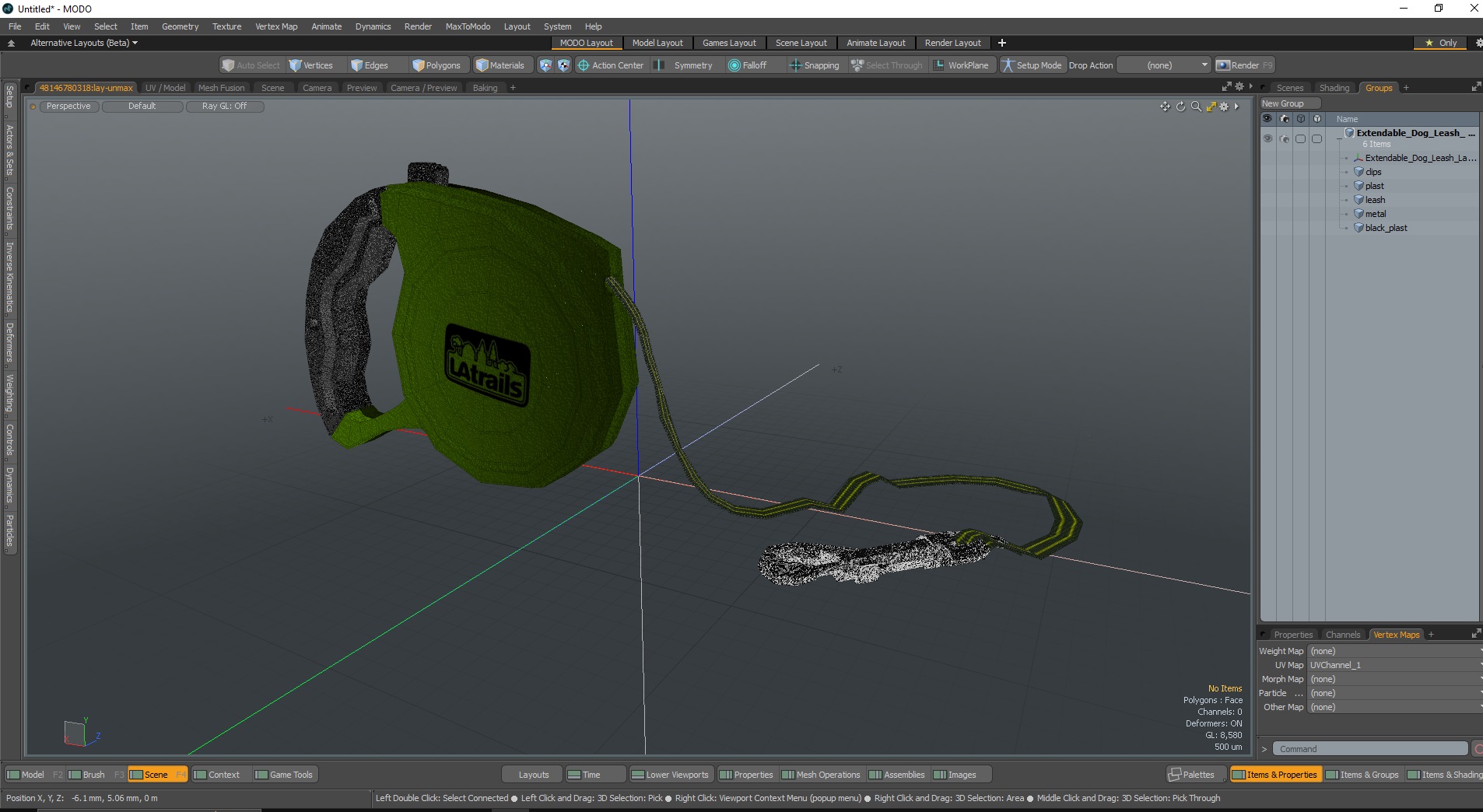Screen dimensions: 1483x812
Task: Switch to the Channels tab
Action: [1342, 635]
